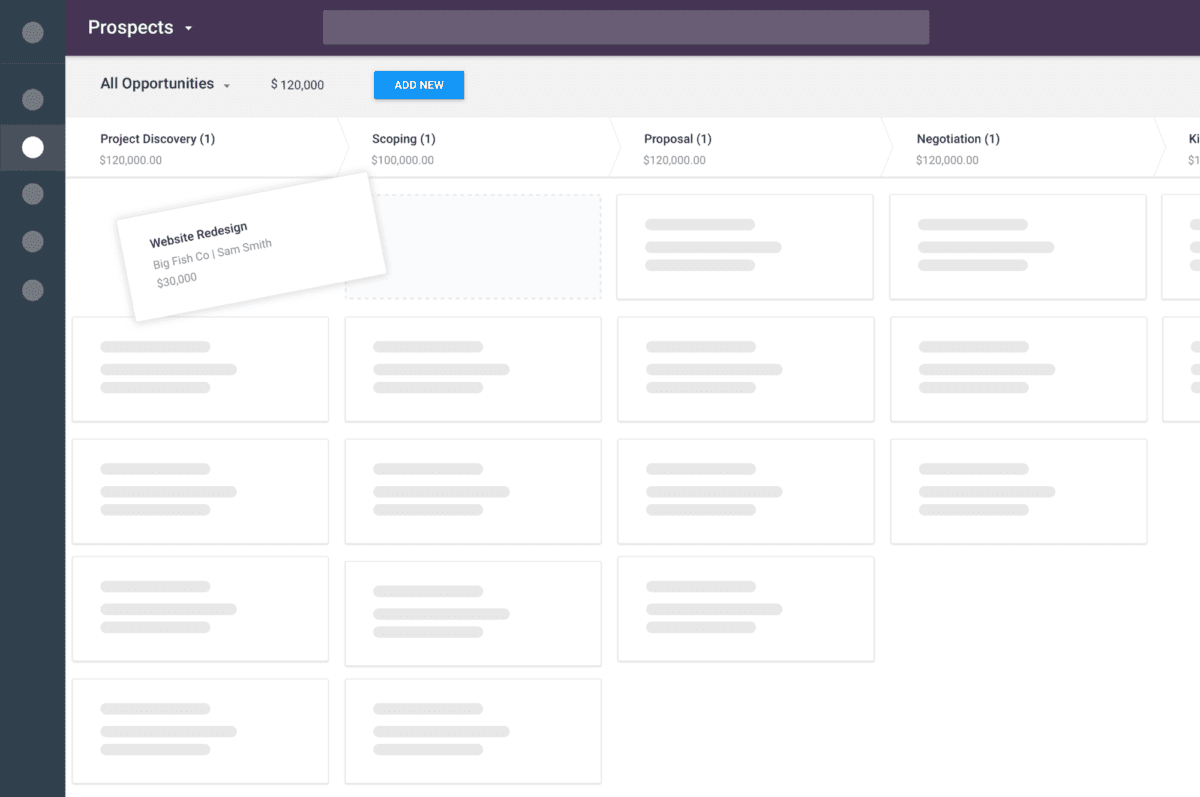Click the "$120,000.00" amount under Negotiation
The image size is (1200, 797).
coord(948,160)
